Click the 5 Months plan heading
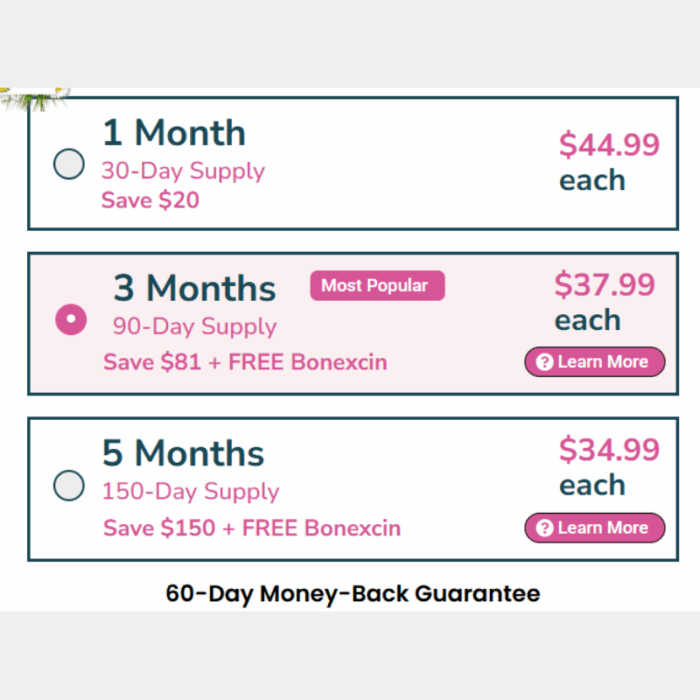 183,454
